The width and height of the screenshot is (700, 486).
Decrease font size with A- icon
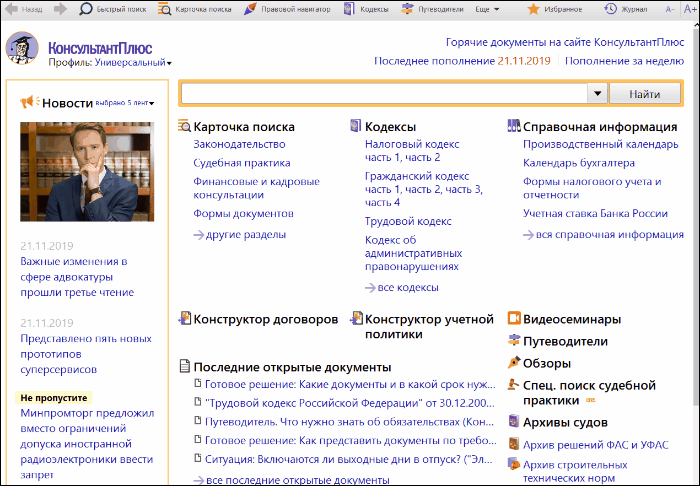pos(670,9)
